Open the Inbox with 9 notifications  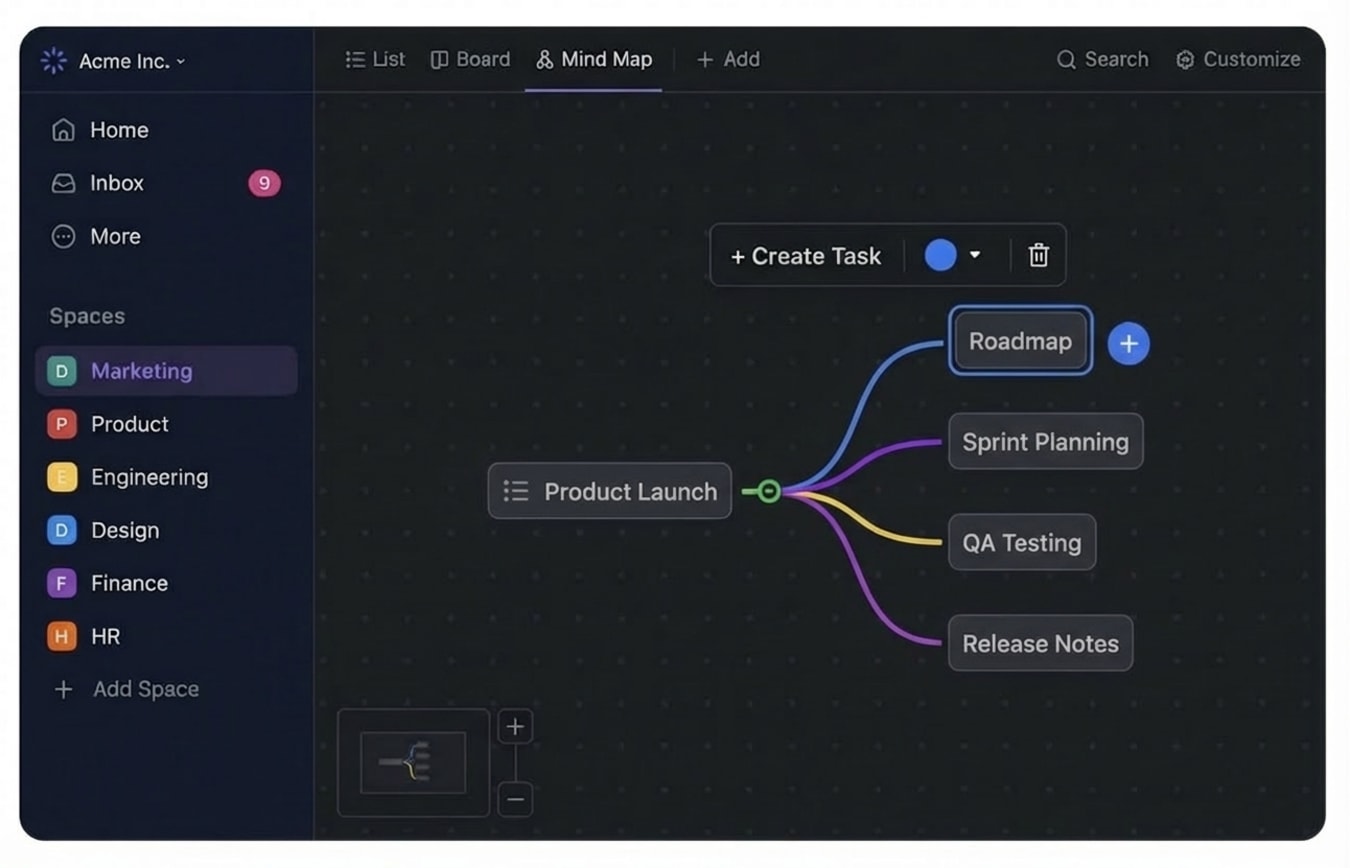tap(166, 183)
